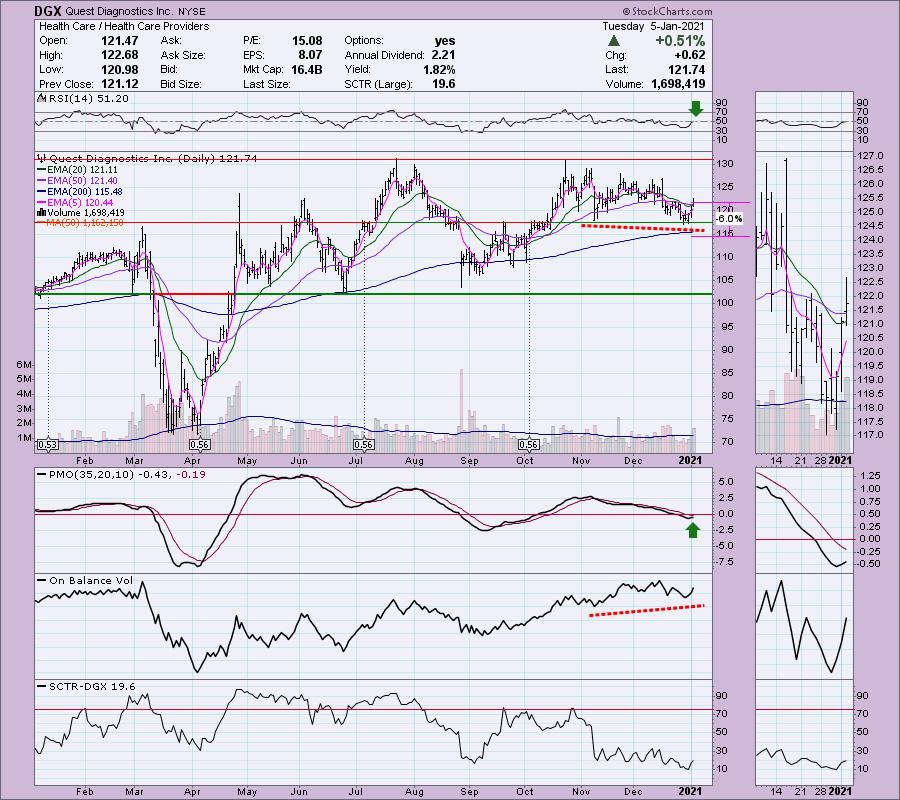Image resolution: width=900 pixels, height=800 pixels.
Task: Click the EMA(5) 120.44 legend entry
Action: click(x=80, y=203)
